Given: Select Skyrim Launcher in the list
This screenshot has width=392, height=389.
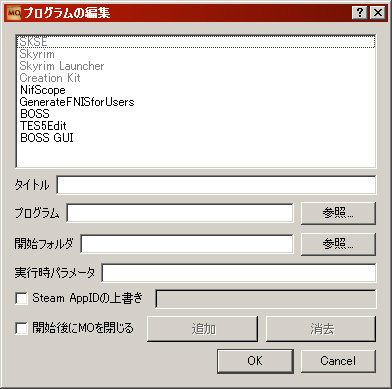Looking at the screenshot, I should (x=196, y=66).
